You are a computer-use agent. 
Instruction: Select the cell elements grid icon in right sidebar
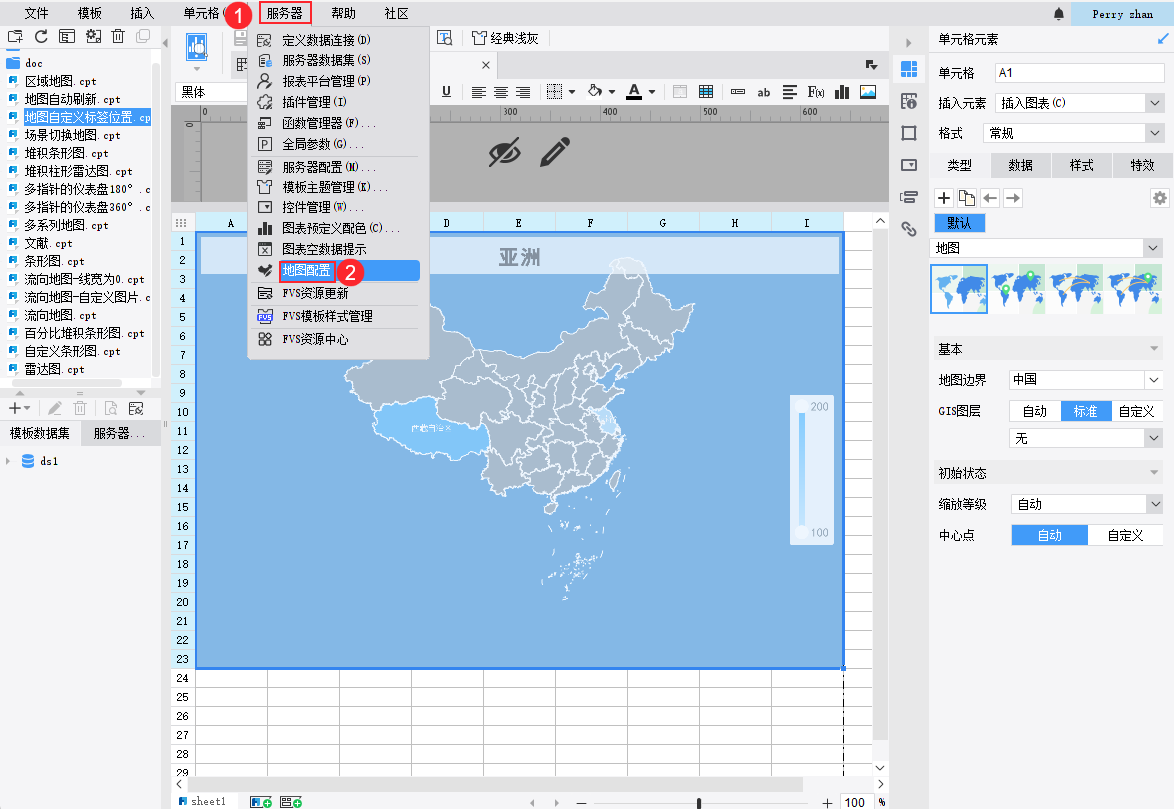click(x=908, y=71)
